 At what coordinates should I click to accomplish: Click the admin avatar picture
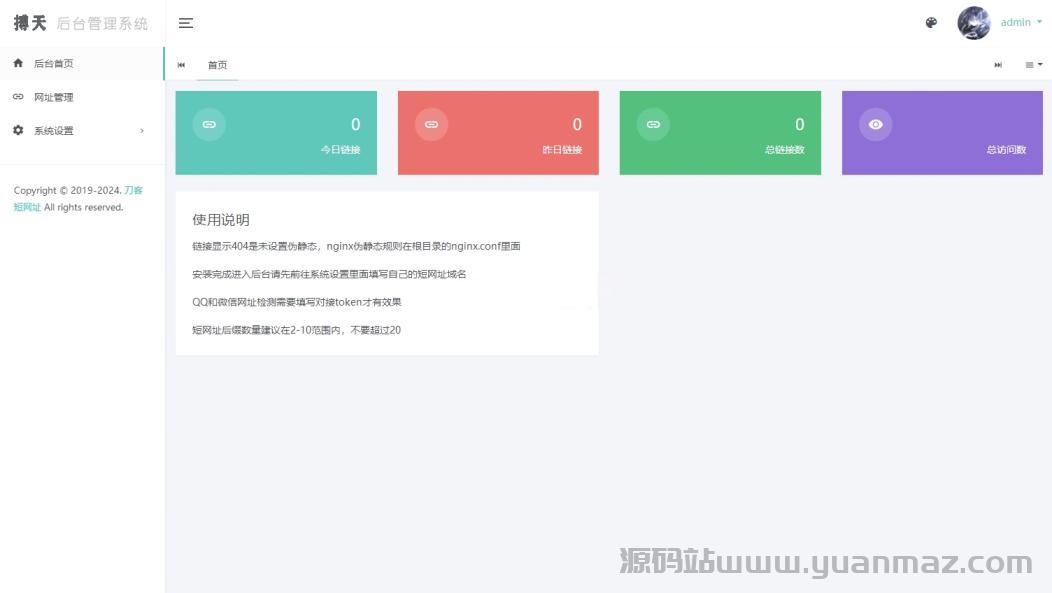(x=973, y=23)
